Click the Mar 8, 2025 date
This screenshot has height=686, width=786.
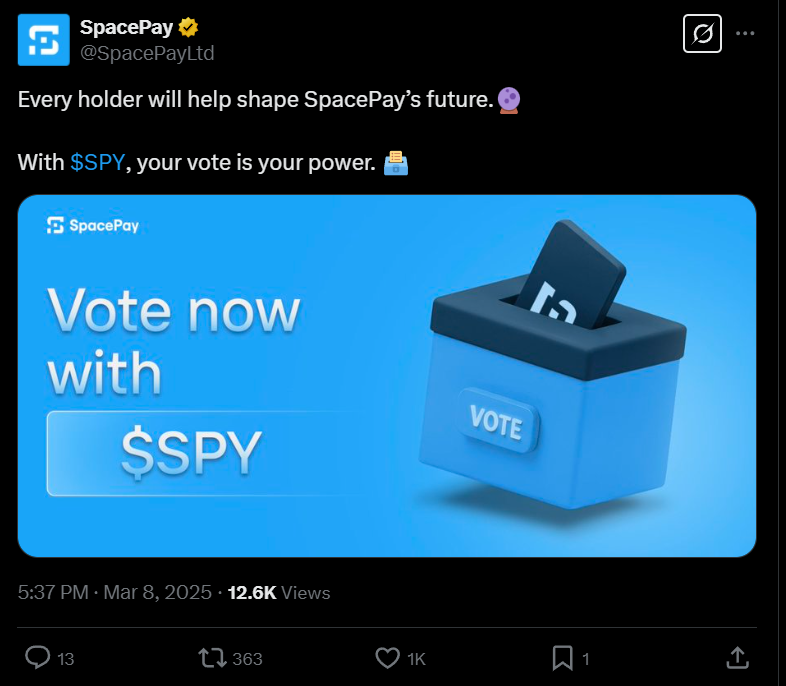[x=157, y=592]
